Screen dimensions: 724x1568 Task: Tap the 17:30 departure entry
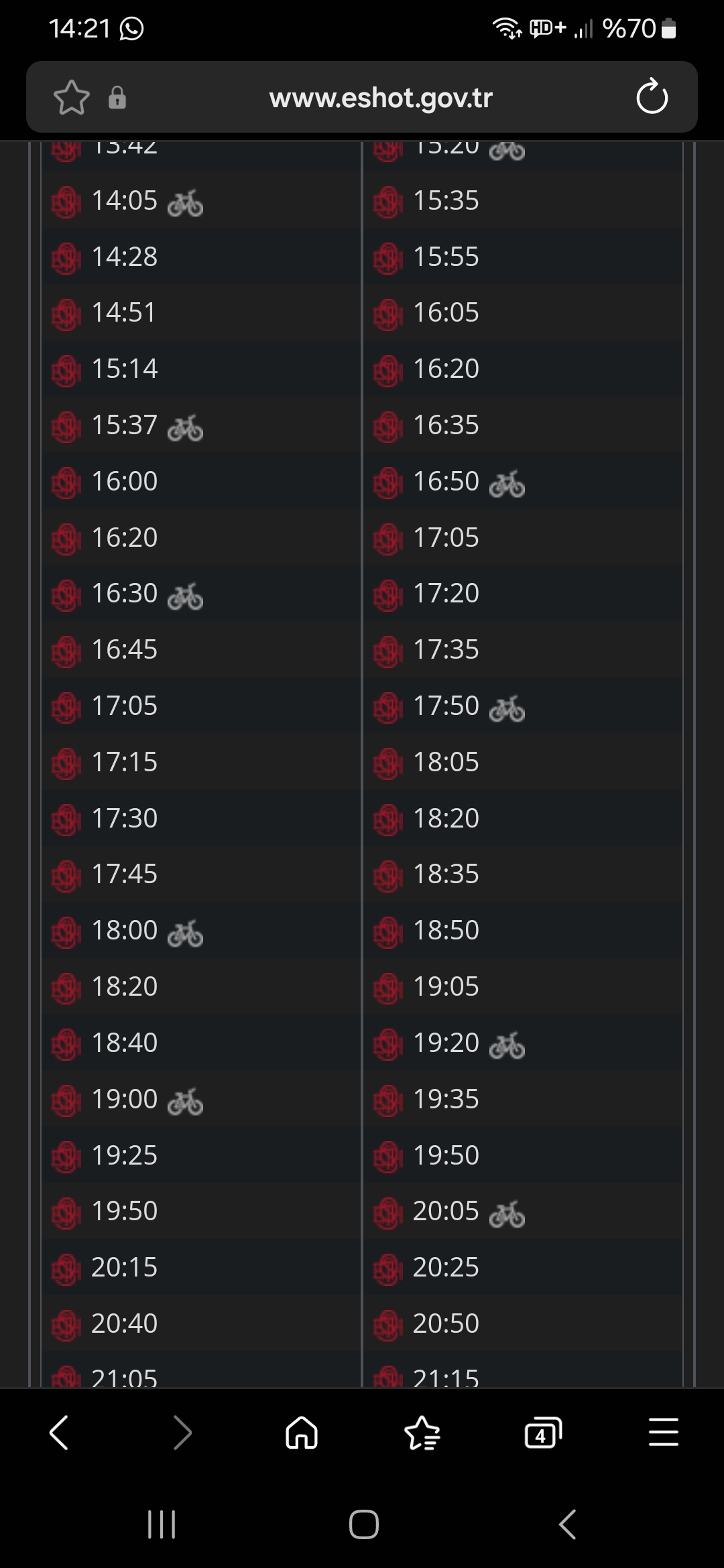[x=125, y=818]
